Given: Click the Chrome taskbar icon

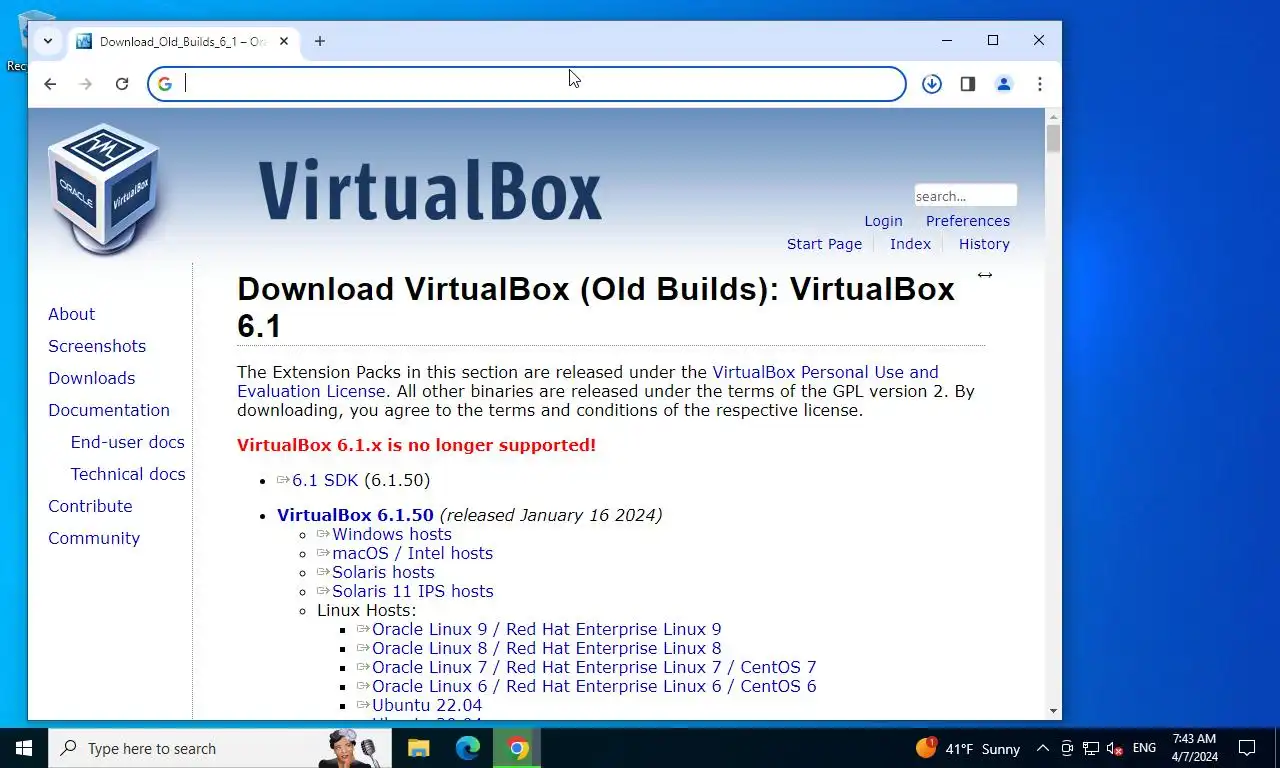Looking at the screenshot, I should click(x=517, y=748).
